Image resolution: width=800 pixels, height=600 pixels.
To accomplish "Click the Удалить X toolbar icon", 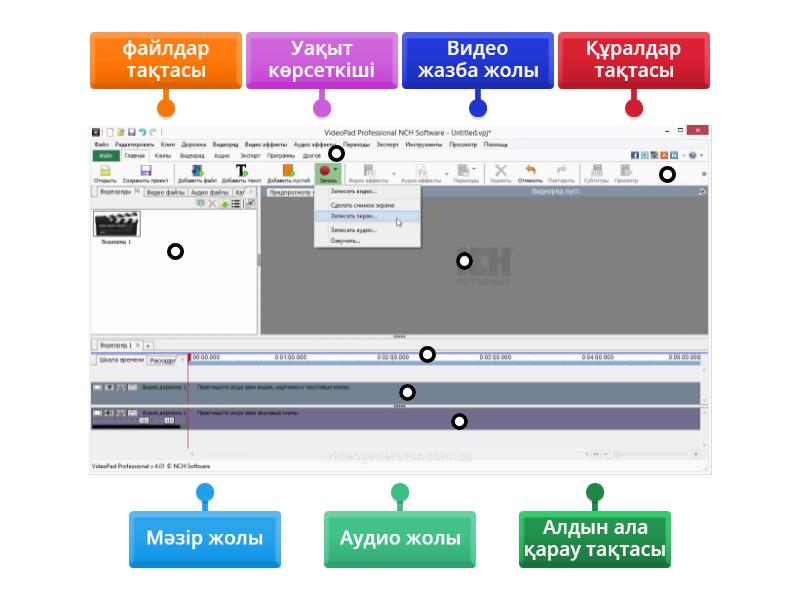I will [x=501, y=170].
